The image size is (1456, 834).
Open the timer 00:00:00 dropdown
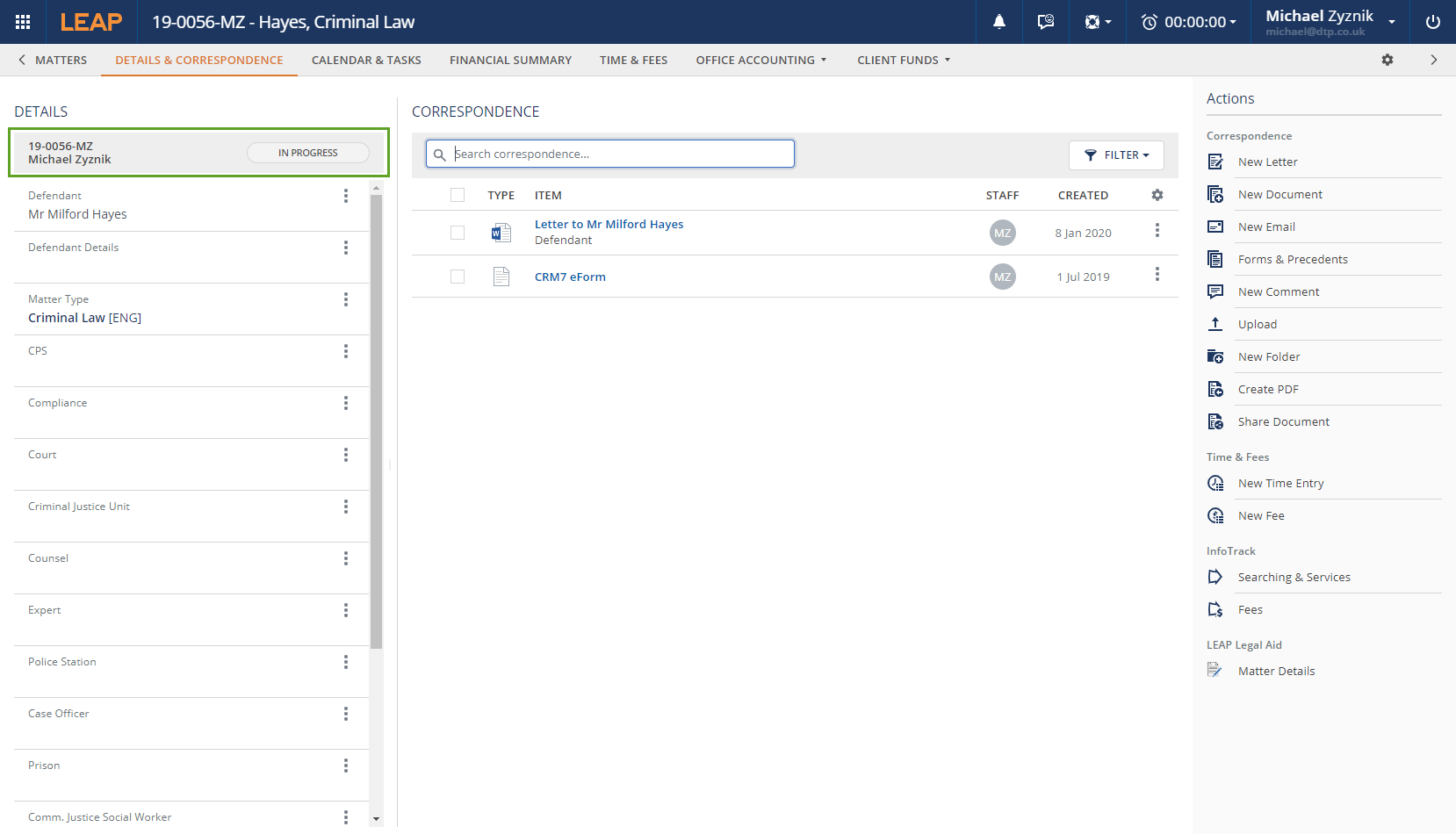(1189, 22)
